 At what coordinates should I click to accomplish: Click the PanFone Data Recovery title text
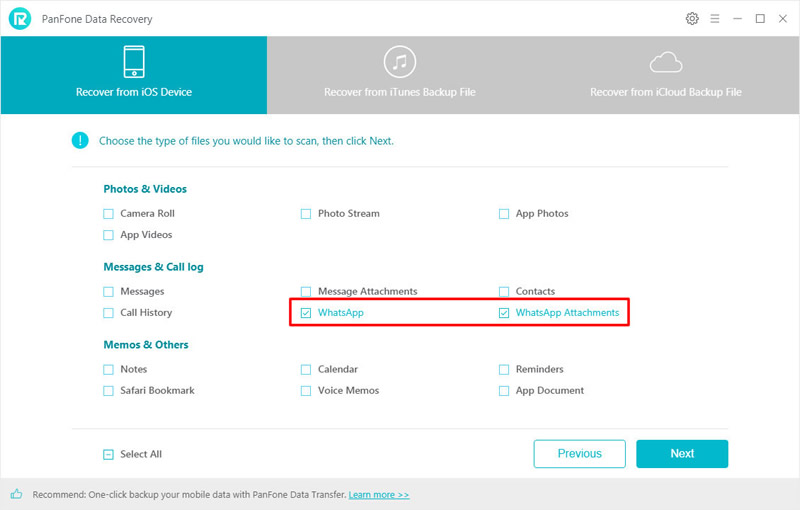97,19
